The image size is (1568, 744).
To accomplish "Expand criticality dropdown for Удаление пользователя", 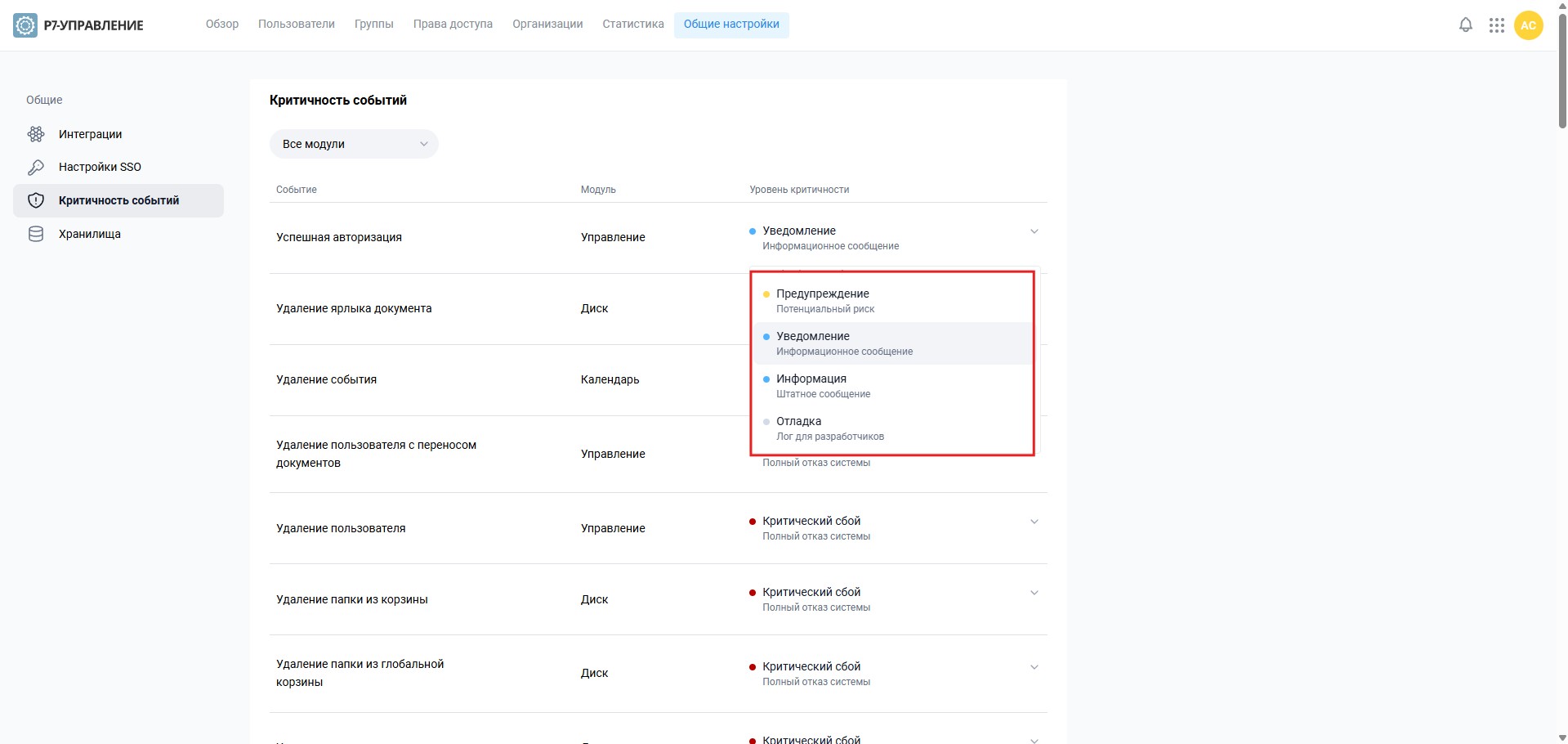I will [1034, 522].
